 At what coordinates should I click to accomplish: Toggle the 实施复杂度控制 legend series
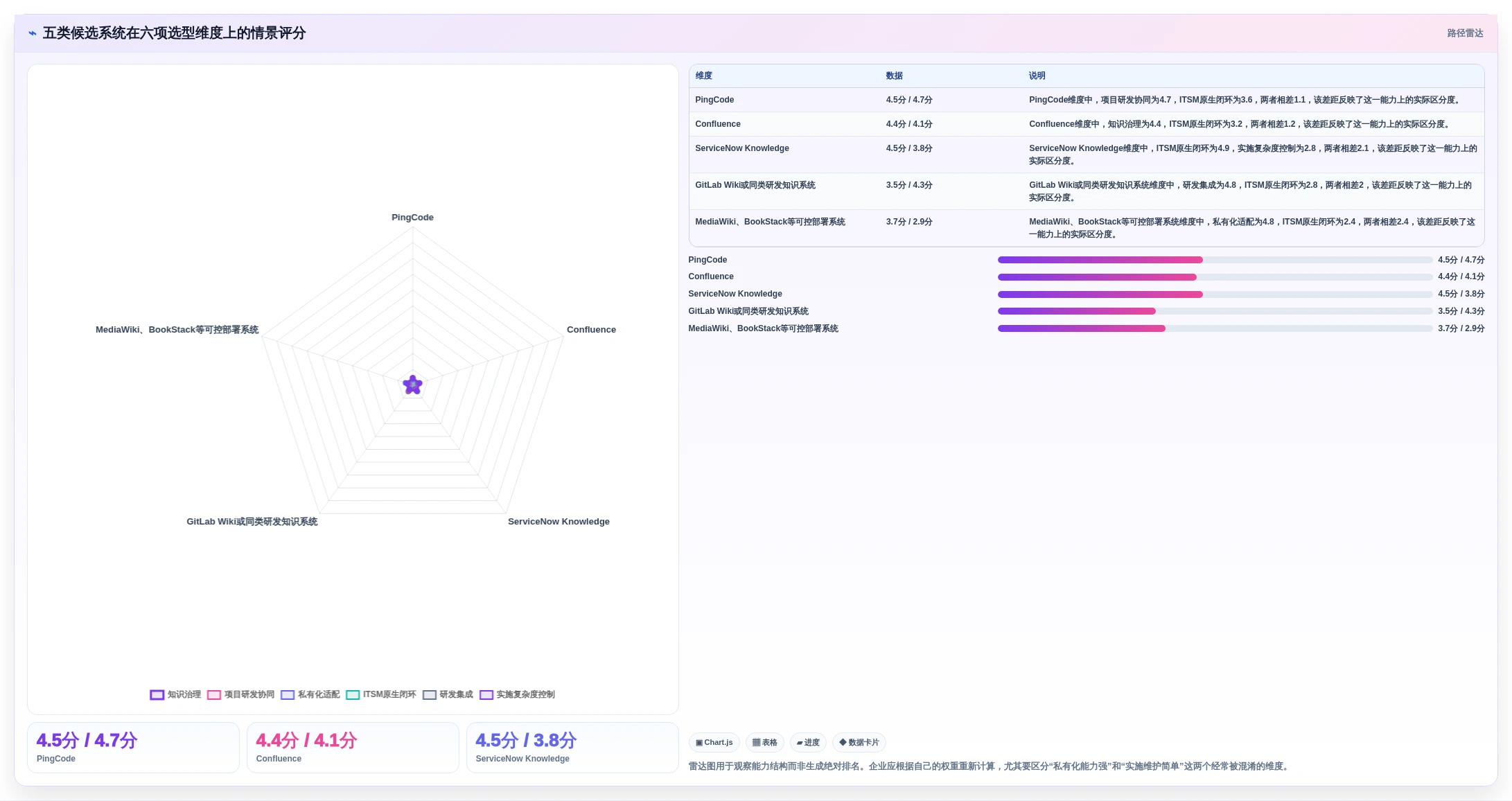tap(517, 694)
